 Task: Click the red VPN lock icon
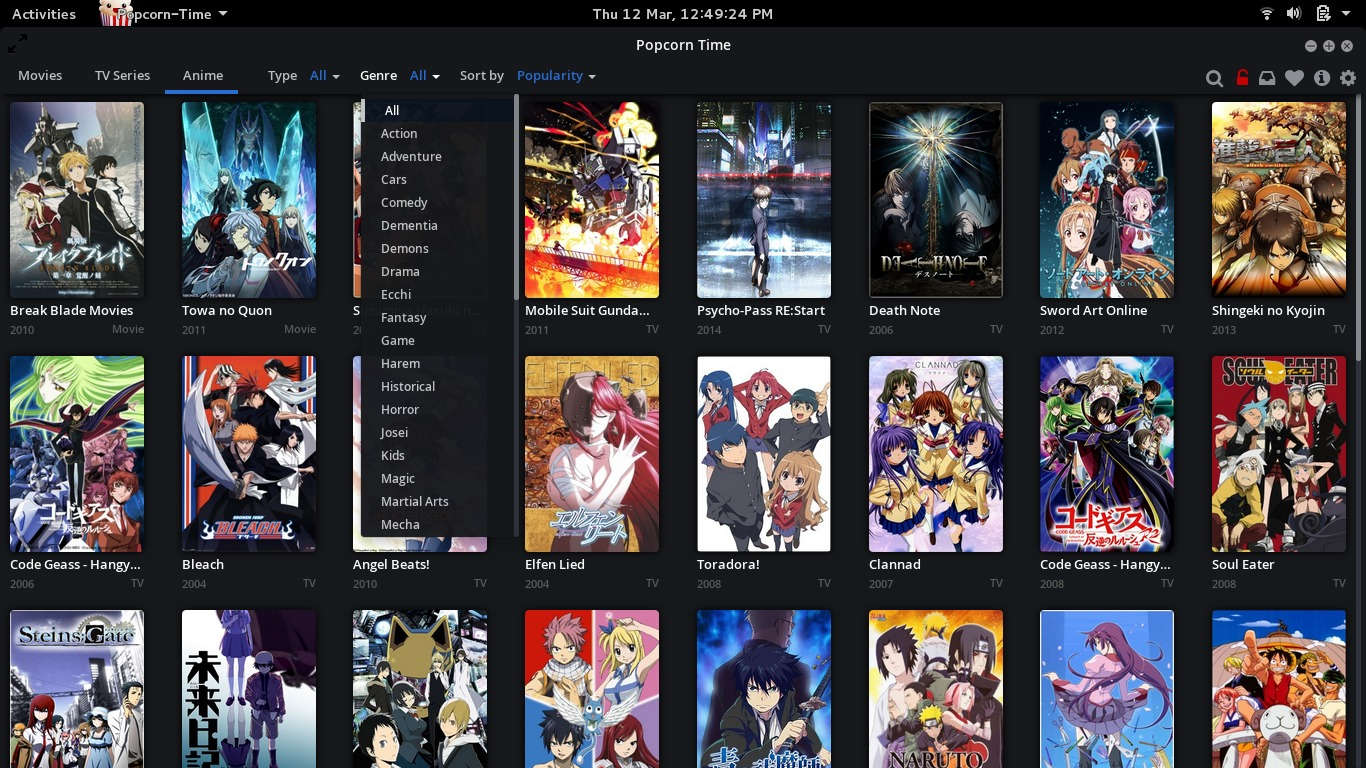click(1242, 77)
